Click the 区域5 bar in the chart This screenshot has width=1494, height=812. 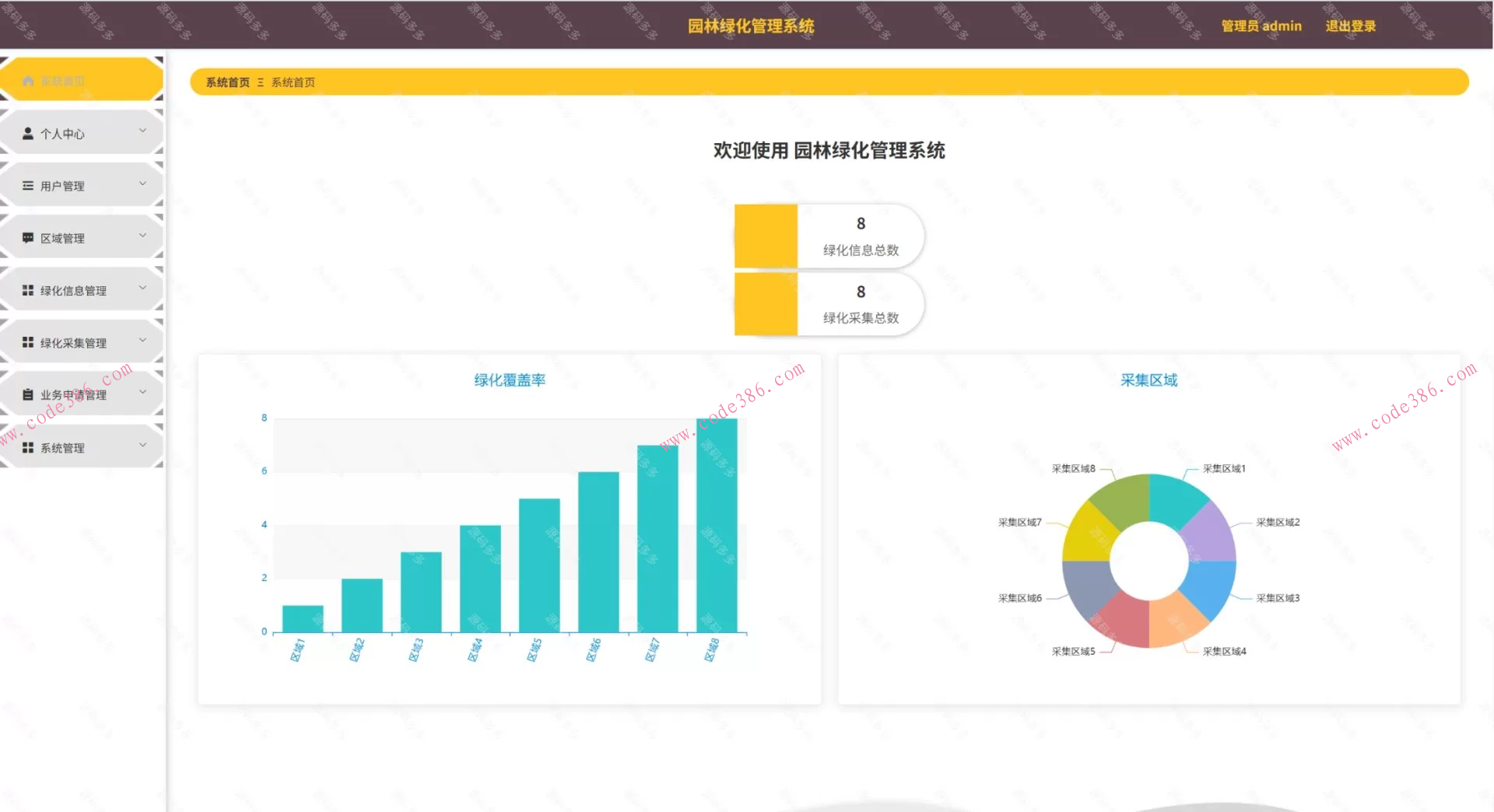(539, 565)
